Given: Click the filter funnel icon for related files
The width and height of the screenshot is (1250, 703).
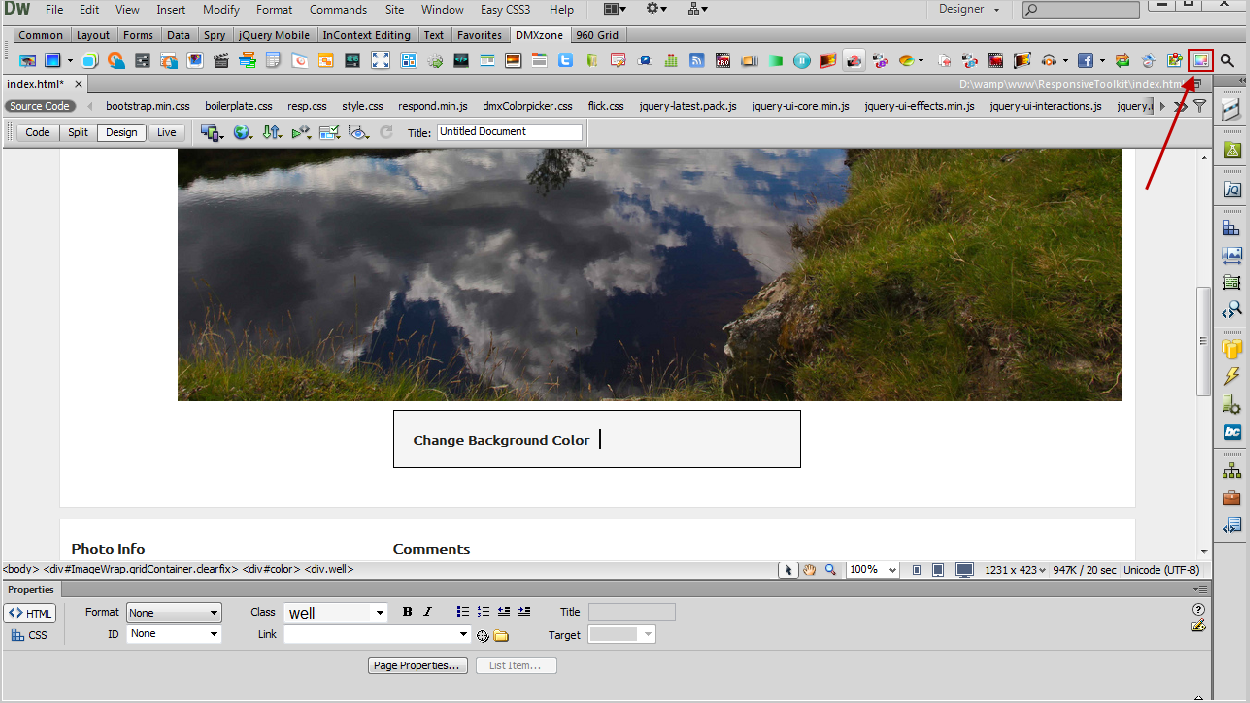Looking at the screenshot, I should 1200,106.
